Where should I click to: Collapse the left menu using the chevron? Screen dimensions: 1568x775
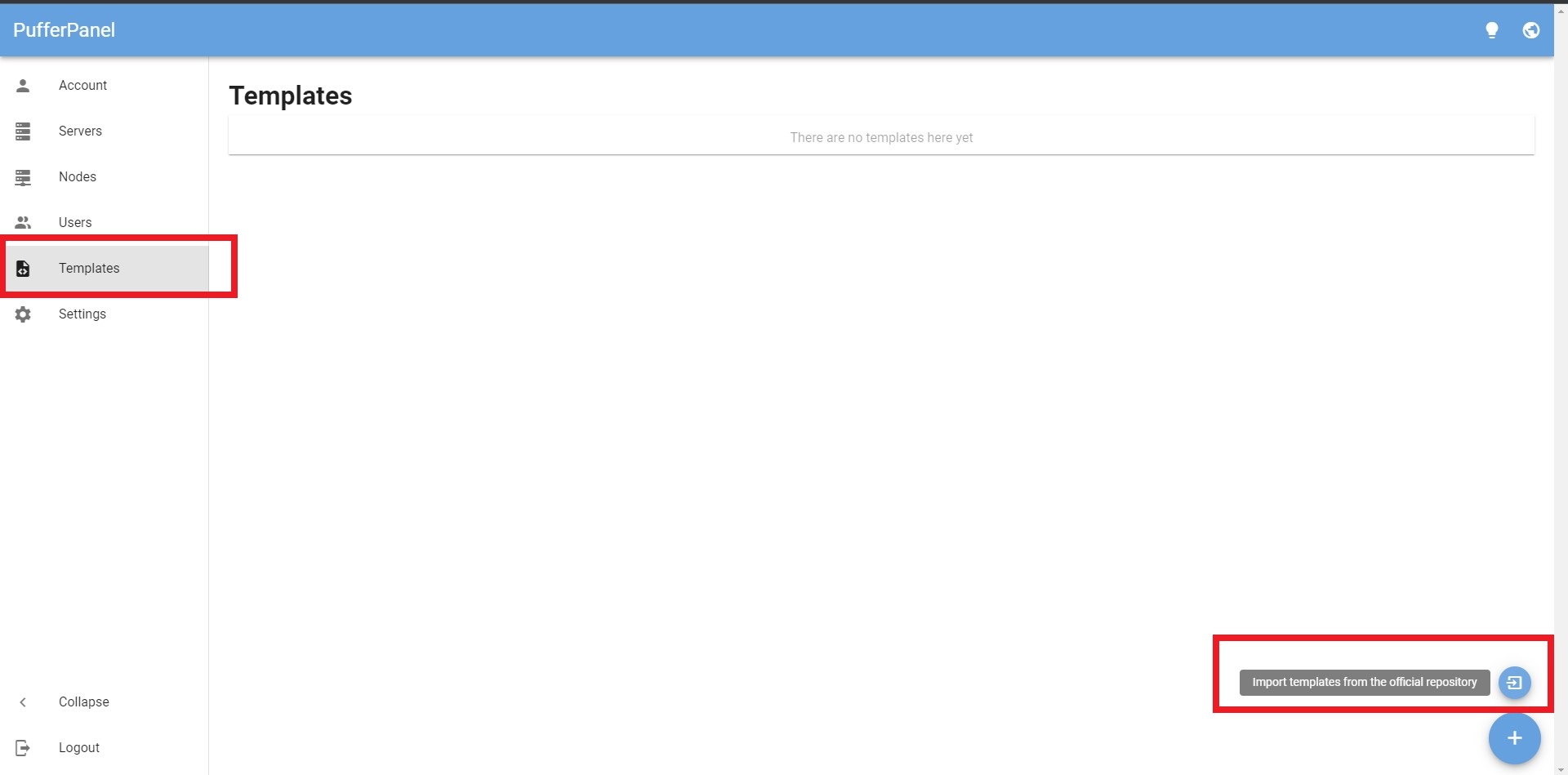pyautogui.click(x=22, y=702)
